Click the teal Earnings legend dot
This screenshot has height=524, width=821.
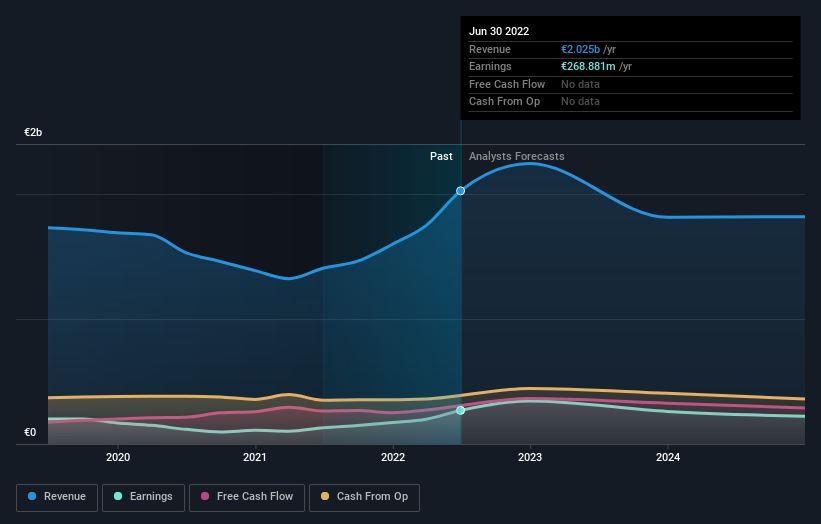pyautogui.click(x=118, y=496)
